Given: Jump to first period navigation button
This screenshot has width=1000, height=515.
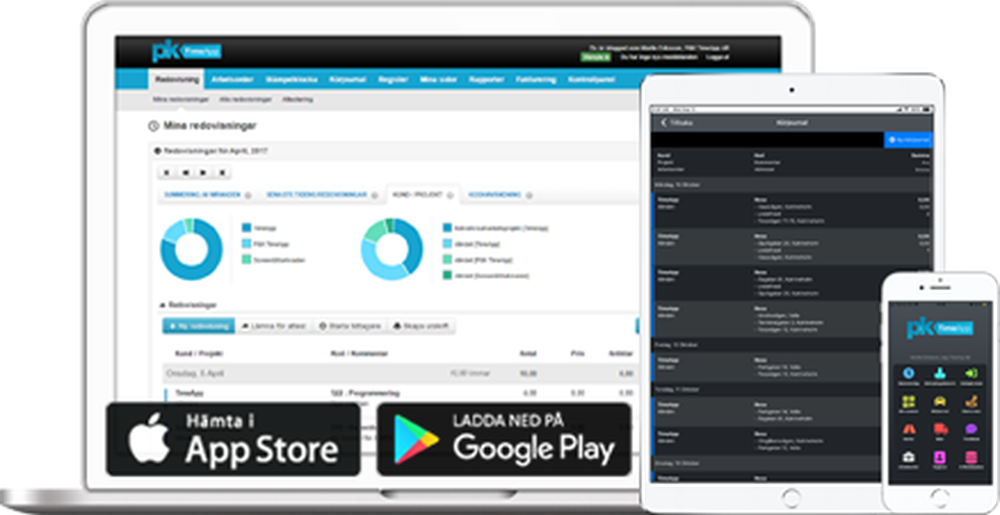Looking at the screenshot, I should pos(167,172).
